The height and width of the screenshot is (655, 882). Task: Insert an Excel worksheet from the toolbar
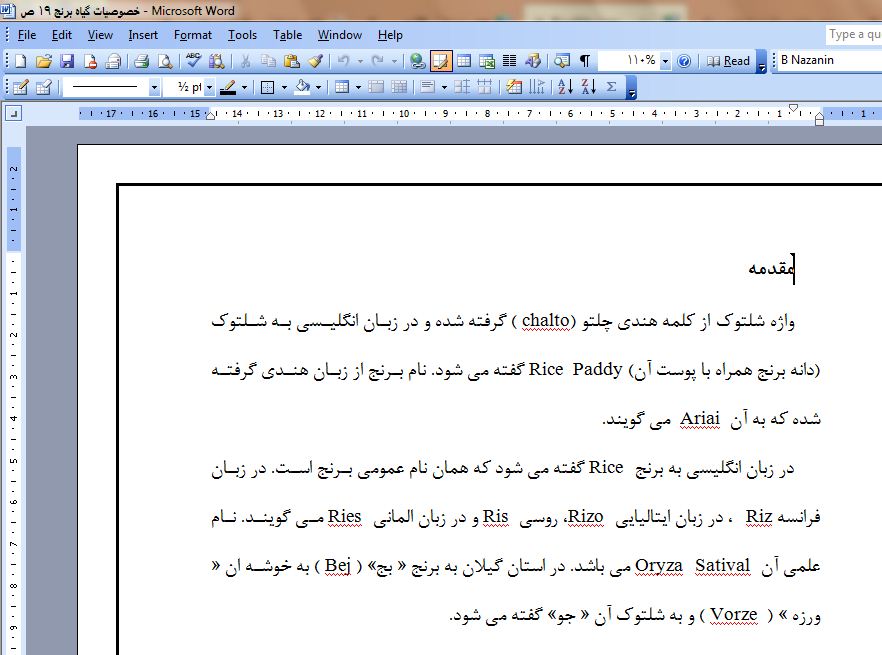[486, 61]
